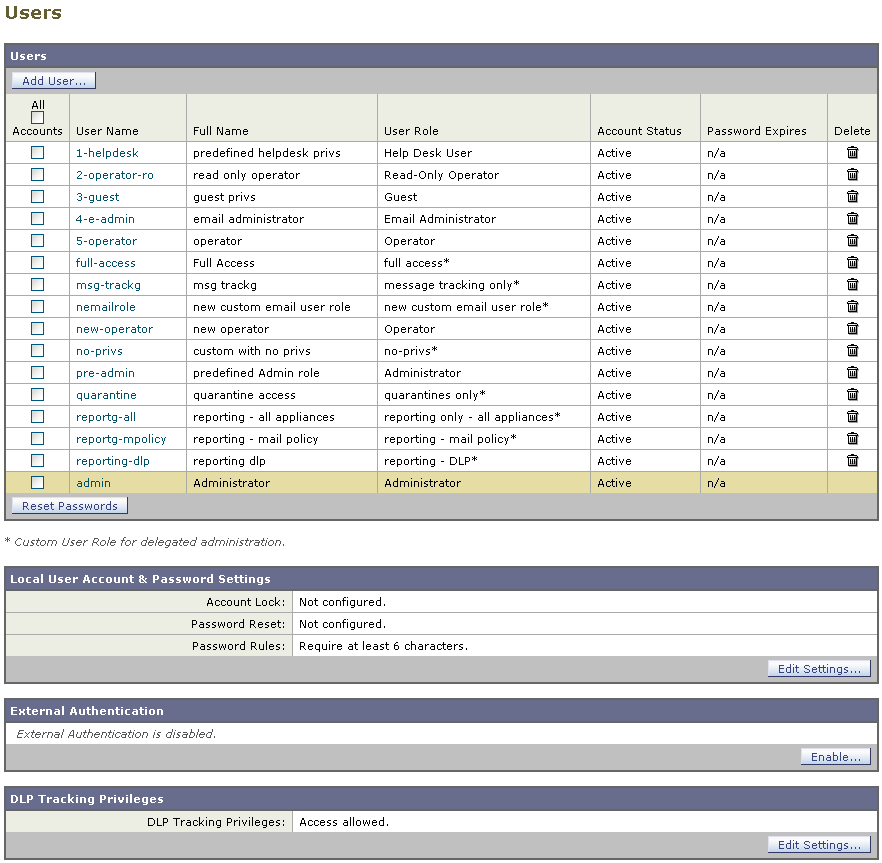This screenshot has height=863, width=882.
Task: Edit Local User Account & Password Settings
Action: click(819, 668)
